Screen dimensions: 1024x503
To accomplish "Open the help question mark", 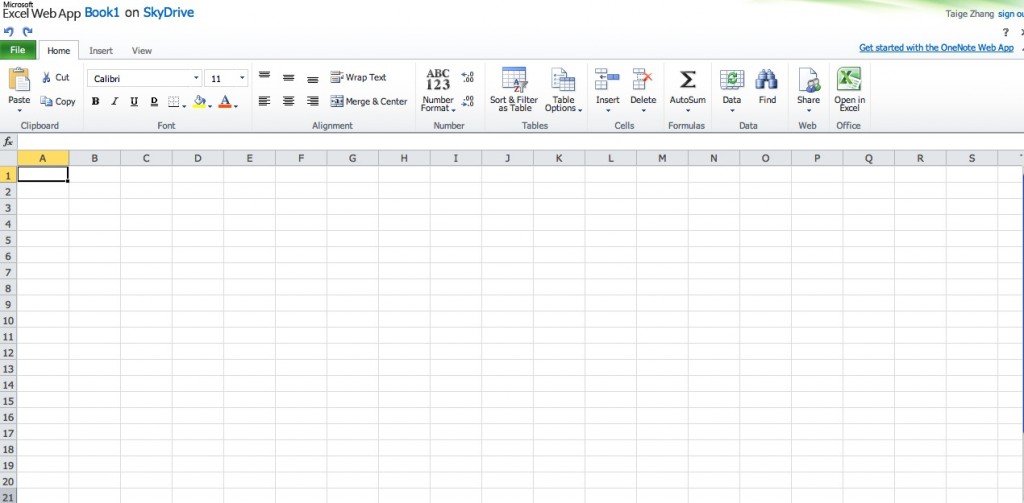I will 1006,32.
